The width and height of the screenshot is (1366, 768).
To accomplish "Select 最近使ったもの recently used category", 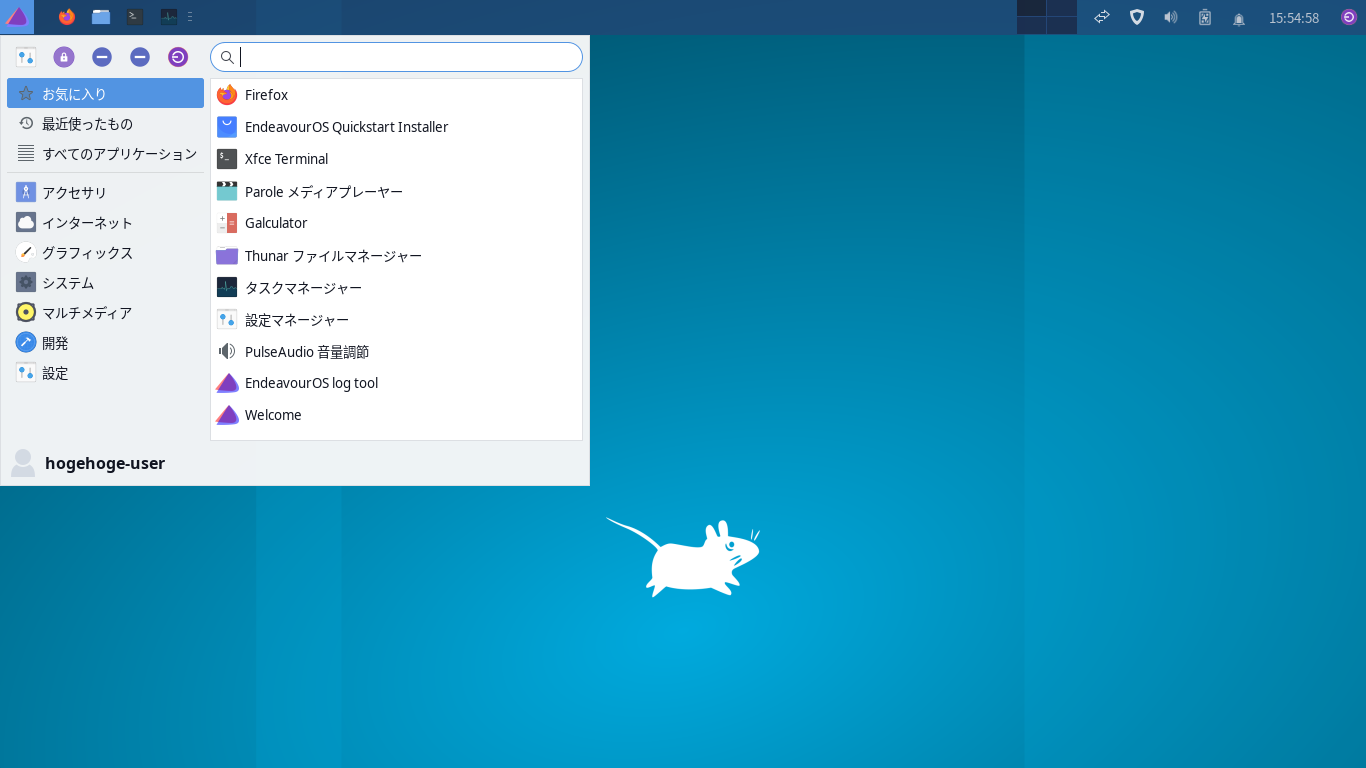I will tap(105, 123).
